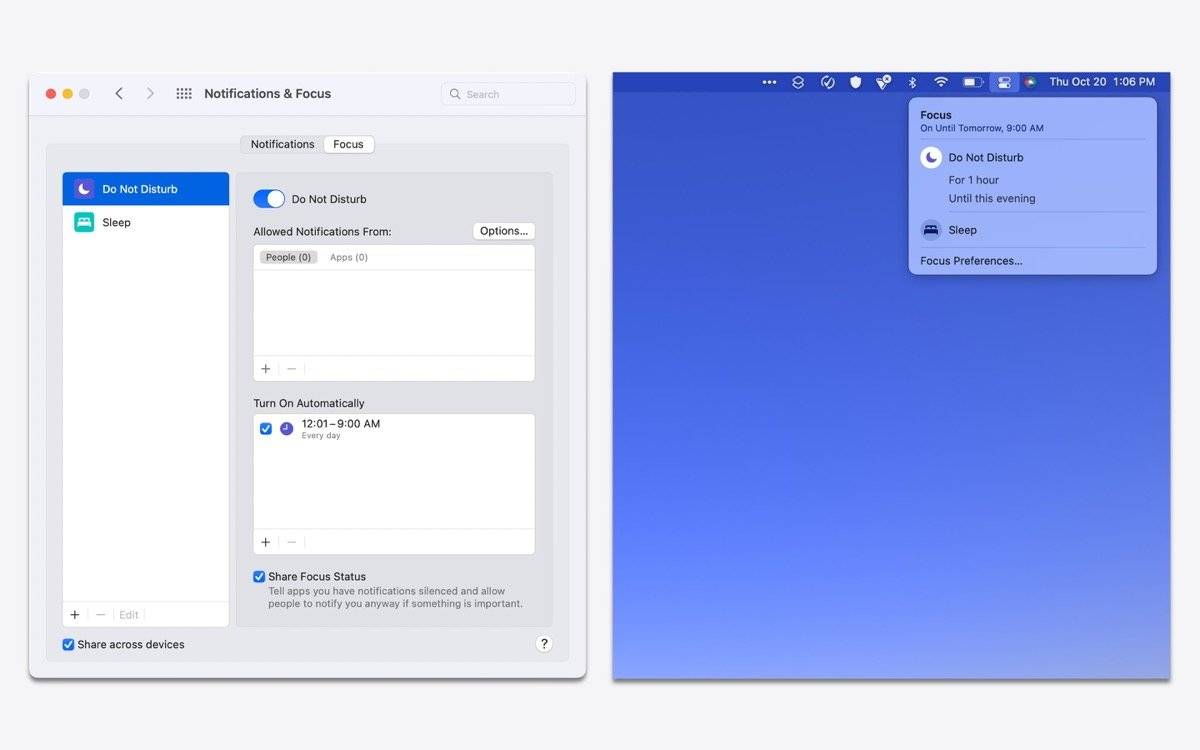Screen dimensions: 1200x750
Task: Click the help question mark button
Action: point(544,644)
